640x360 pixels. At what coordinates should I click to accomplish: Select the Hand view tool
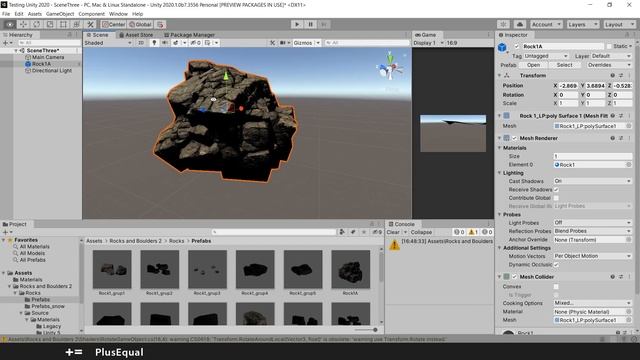click(x=10, y=24)
